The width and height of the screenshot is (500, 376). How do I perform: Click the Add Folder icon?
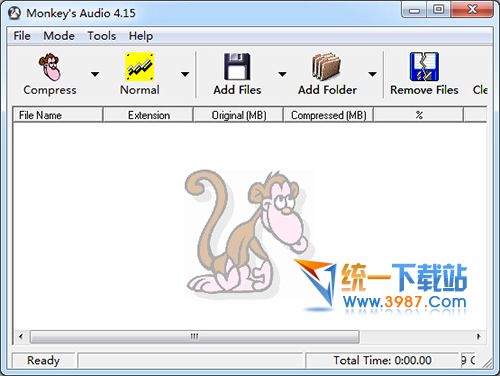coord(327,66)
